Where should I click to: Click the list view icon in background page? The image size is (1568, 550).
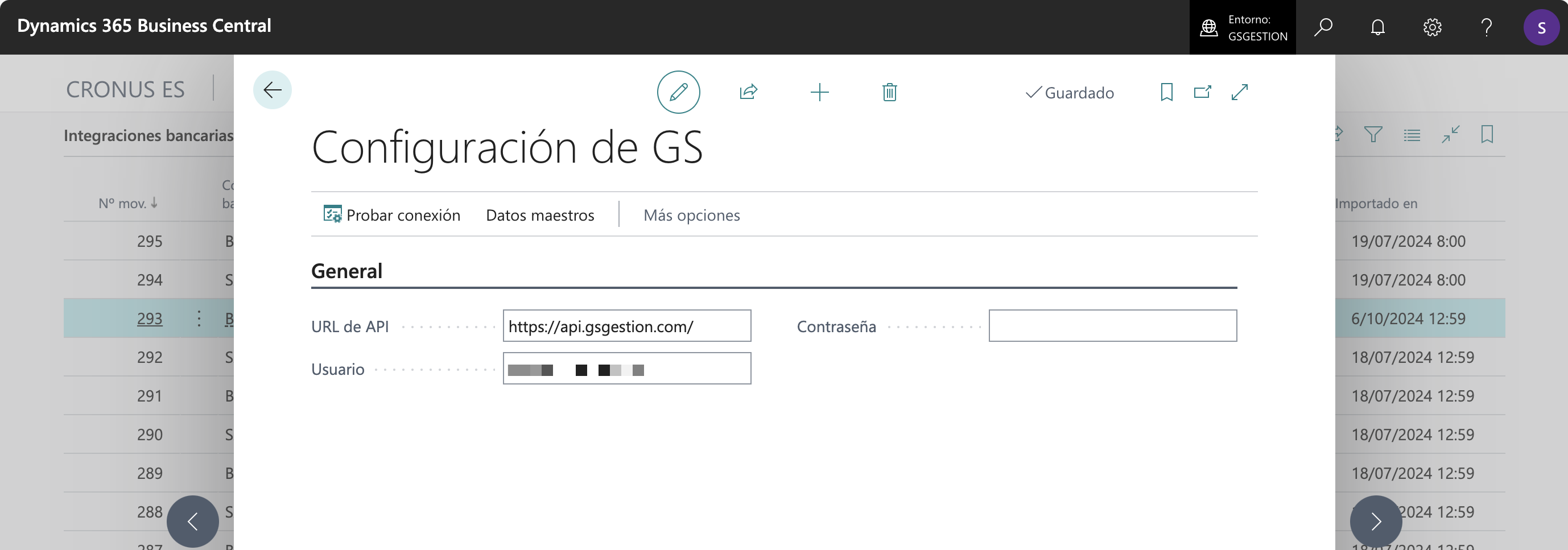pyautogui.click(x=1412, y=134)
